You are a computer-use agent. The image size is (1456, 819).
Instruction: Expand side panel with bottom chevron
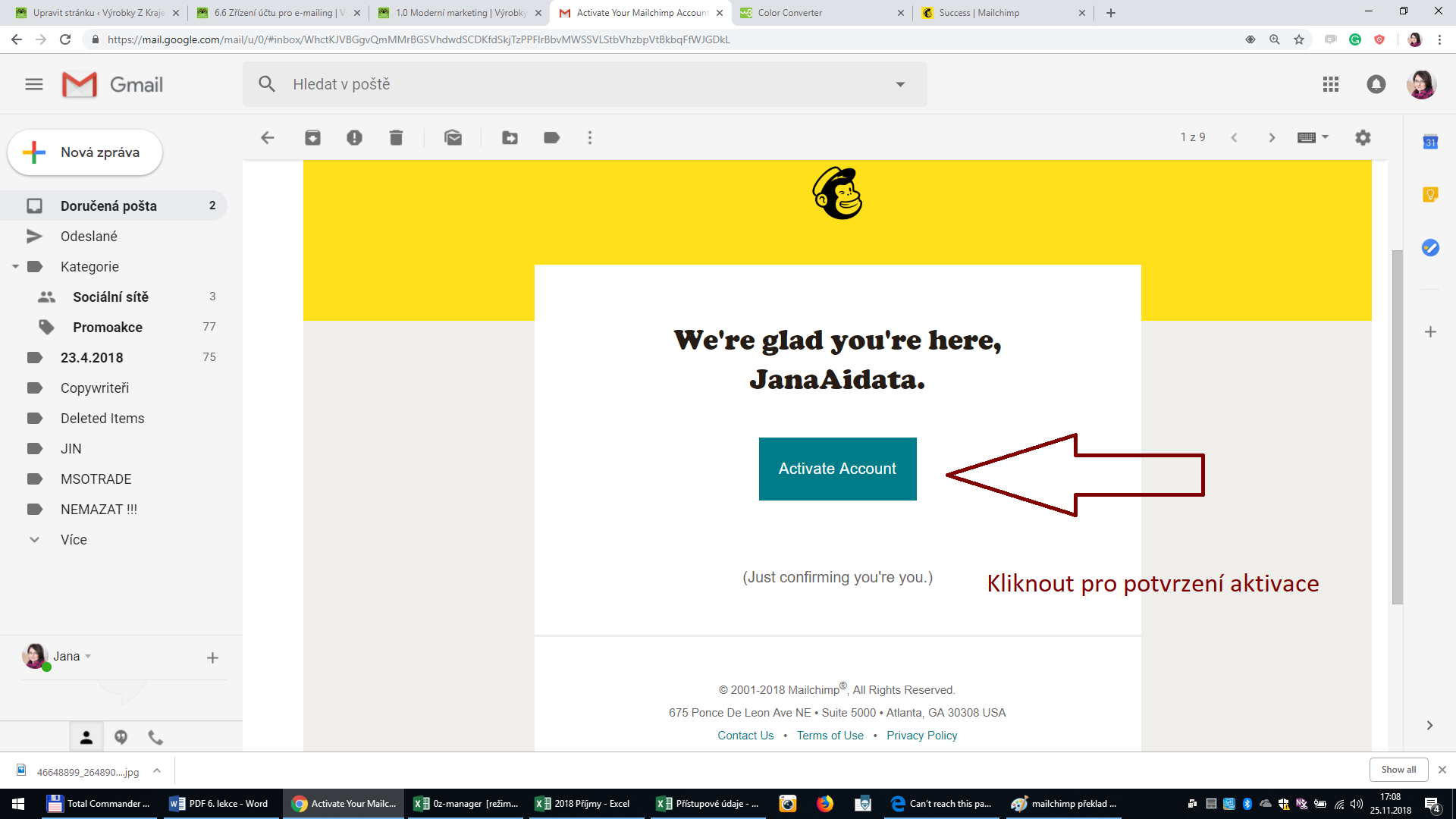[x=1429, y=725]
